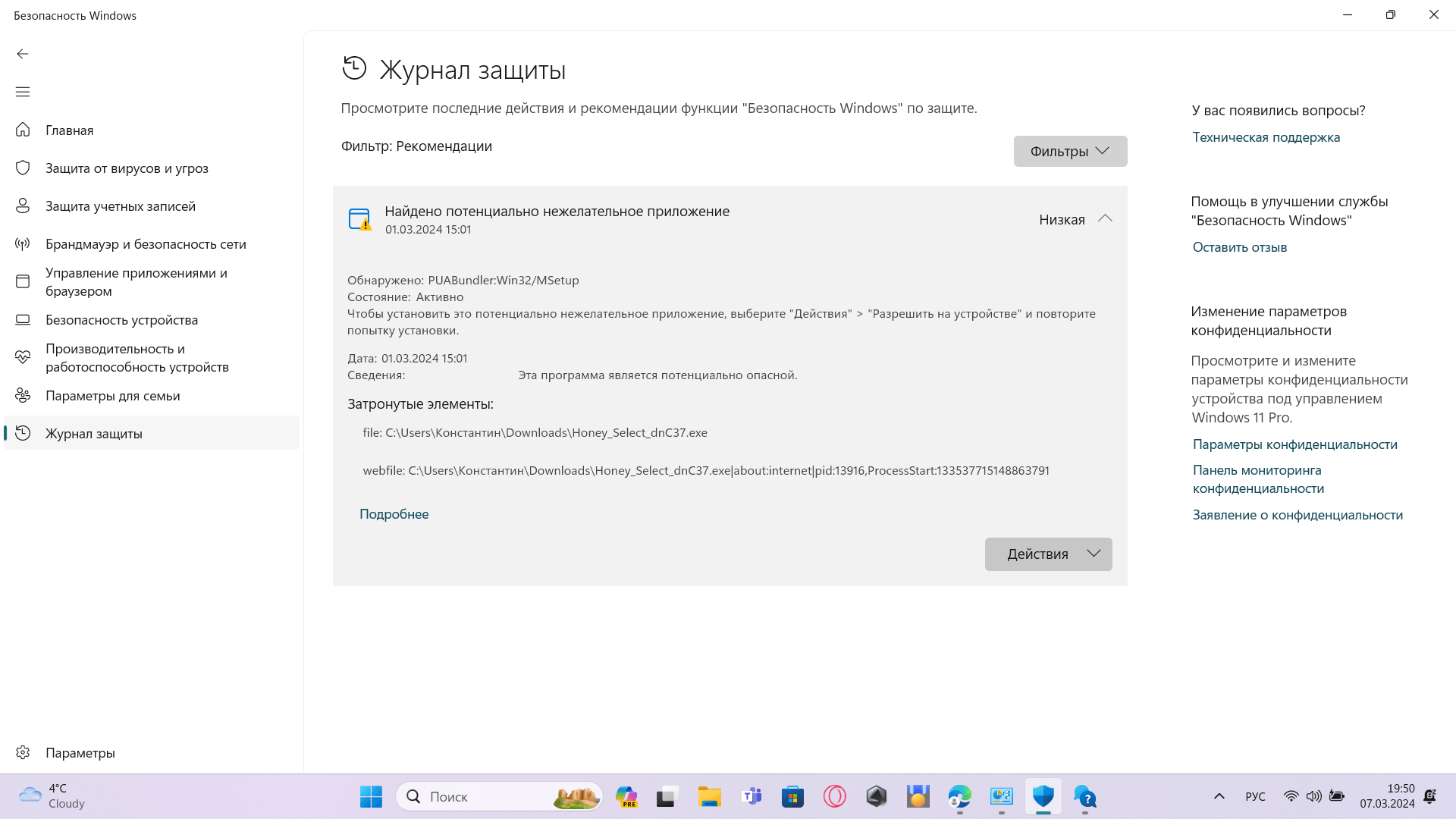Open Главная in the sidebar
This screenshot has width=1456, height=819.
(152, 130)
